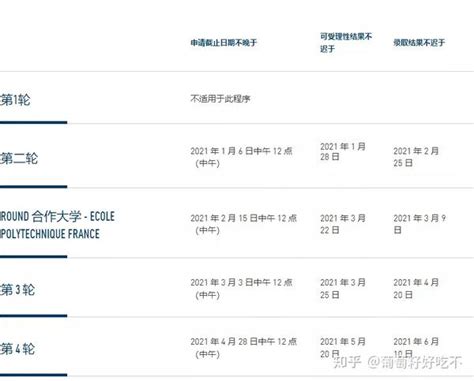Click the 2021 年 1 月 6 日 deadline cell
474x381 pixels.
pos(241,157)
